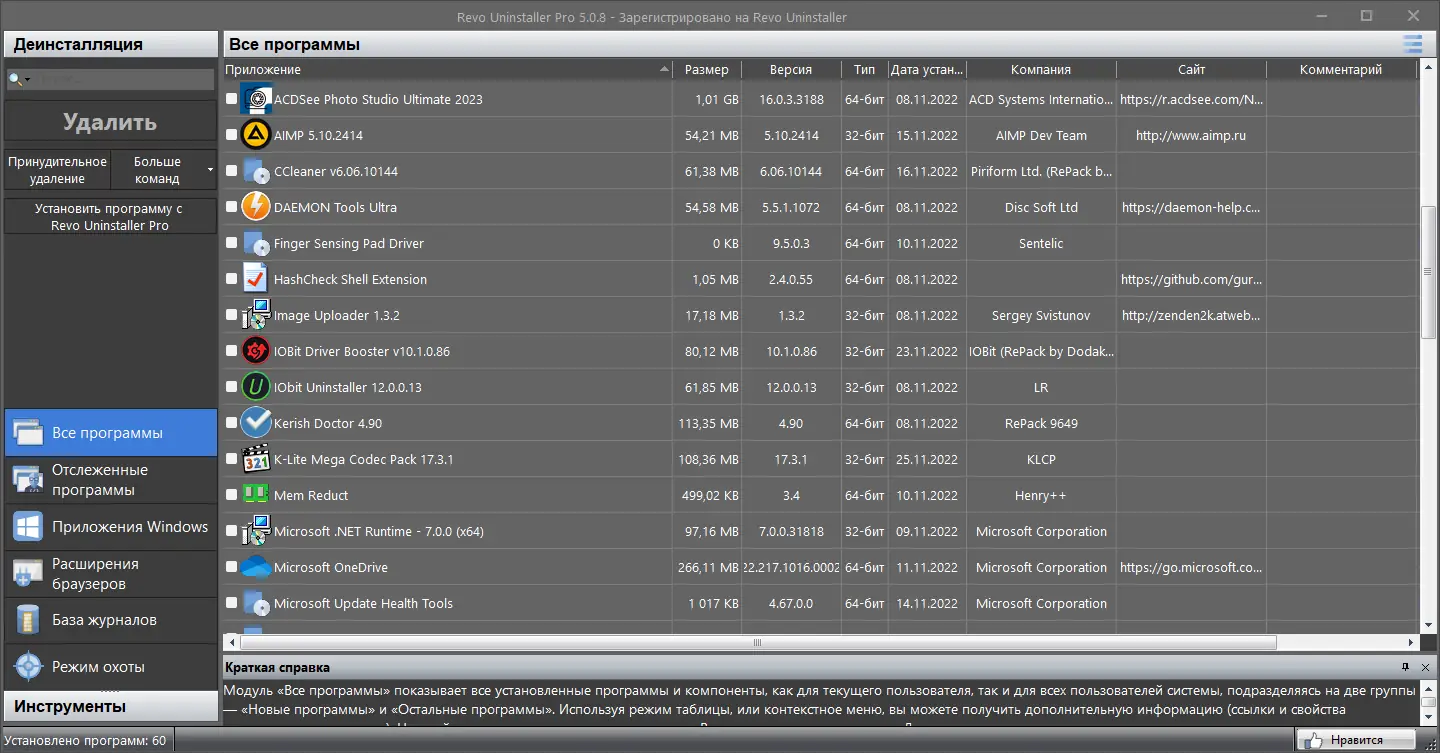1440x753 pixels.
Task: Click the AIMP 5.10.2414 app icon
Action: coord(257,135)
